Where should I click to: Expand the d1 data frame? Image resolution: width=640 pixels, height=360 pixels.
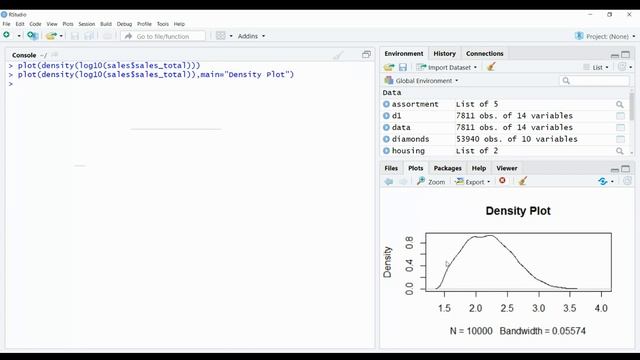coord(386,116)
